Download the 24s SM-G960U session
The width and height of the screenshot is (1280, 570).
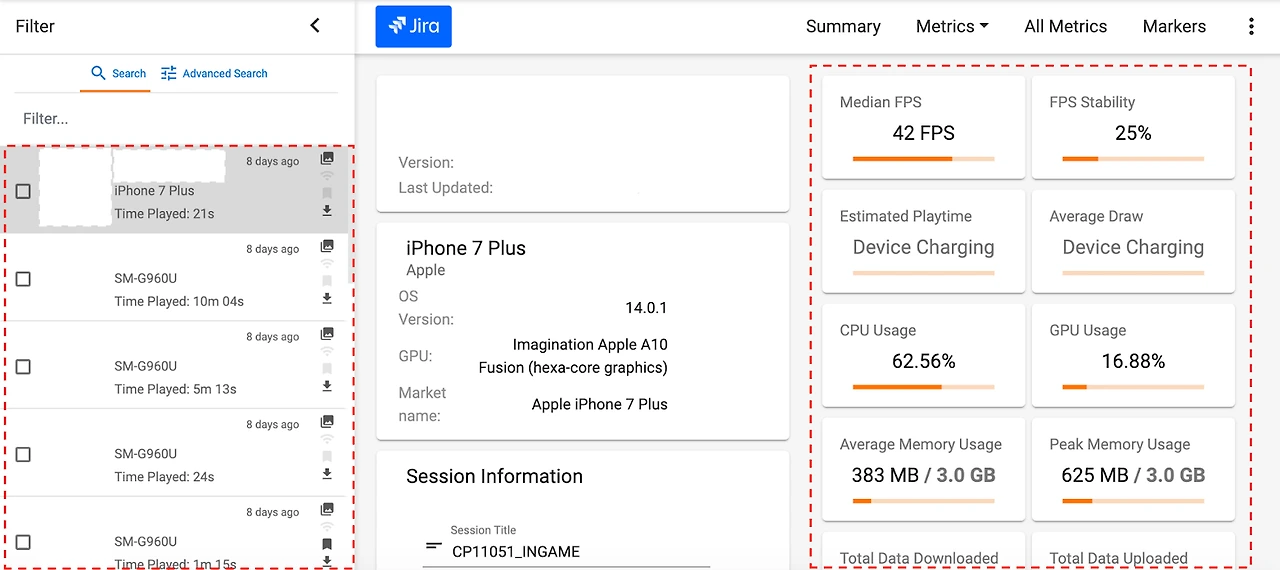pos(327,474)
